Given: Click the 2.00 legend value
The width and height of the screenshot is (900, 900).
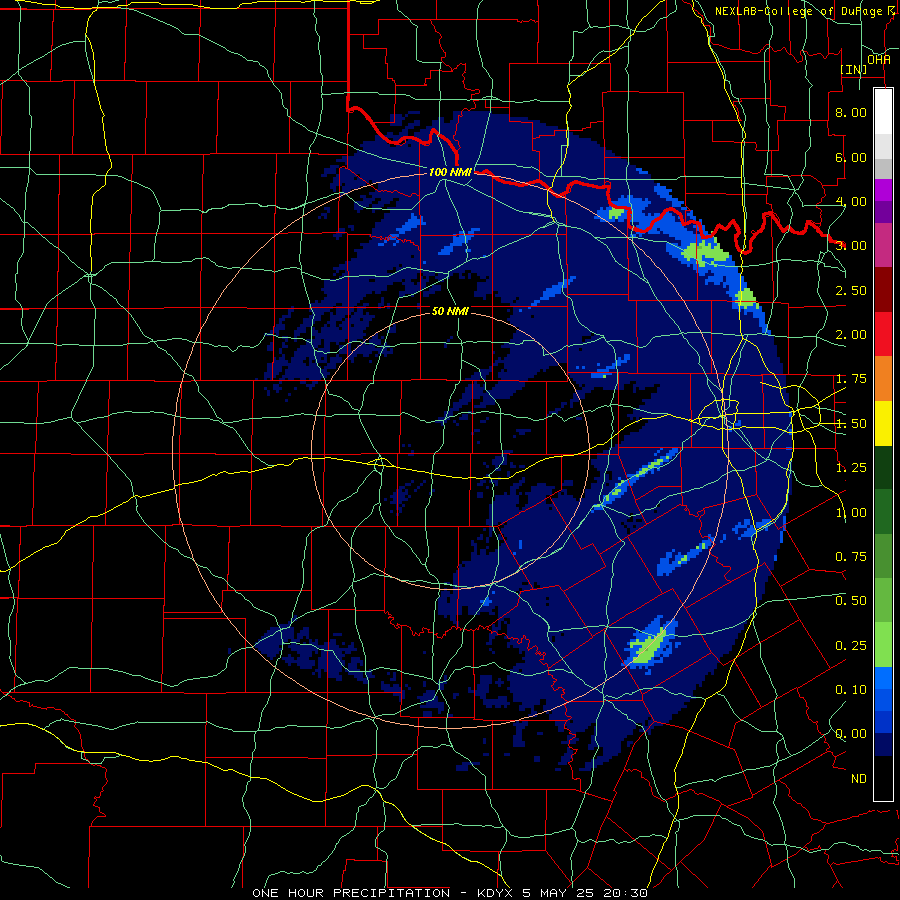Looking at the screenshot, I should coord(851,335).
